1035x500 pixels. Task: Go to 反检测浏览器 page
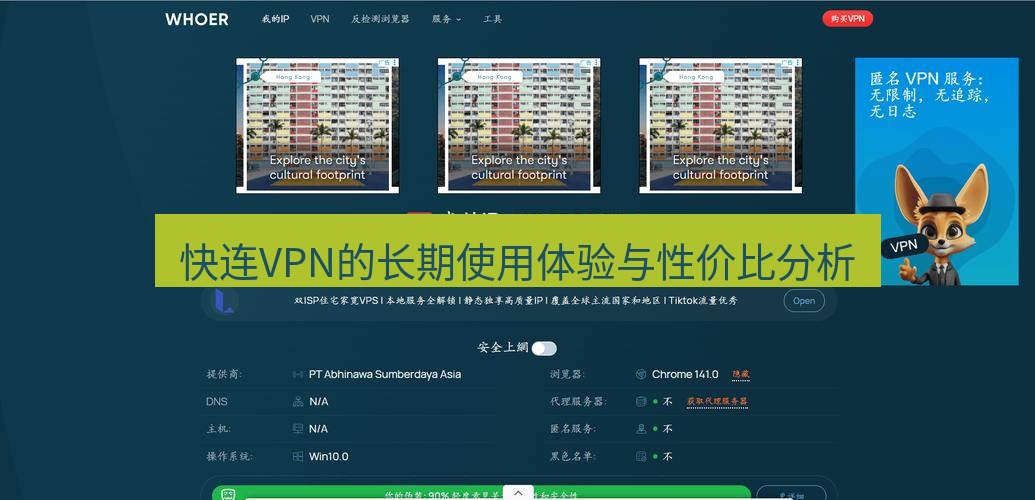point(380,19)
